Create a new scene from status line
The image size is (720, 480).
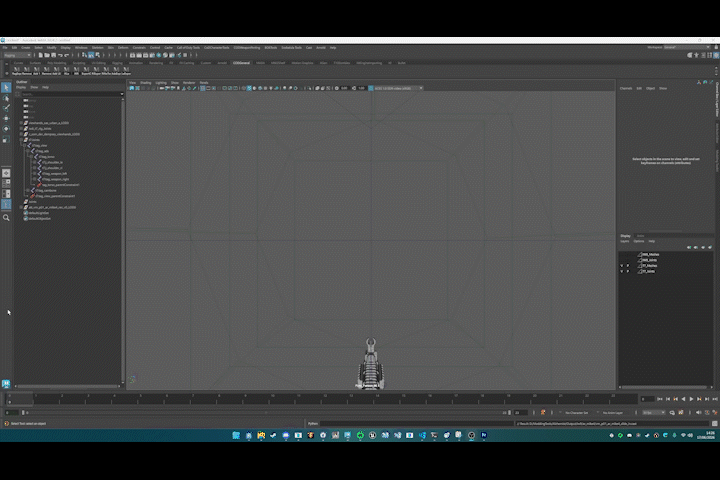pyautogui.click(x=40, y=55)
